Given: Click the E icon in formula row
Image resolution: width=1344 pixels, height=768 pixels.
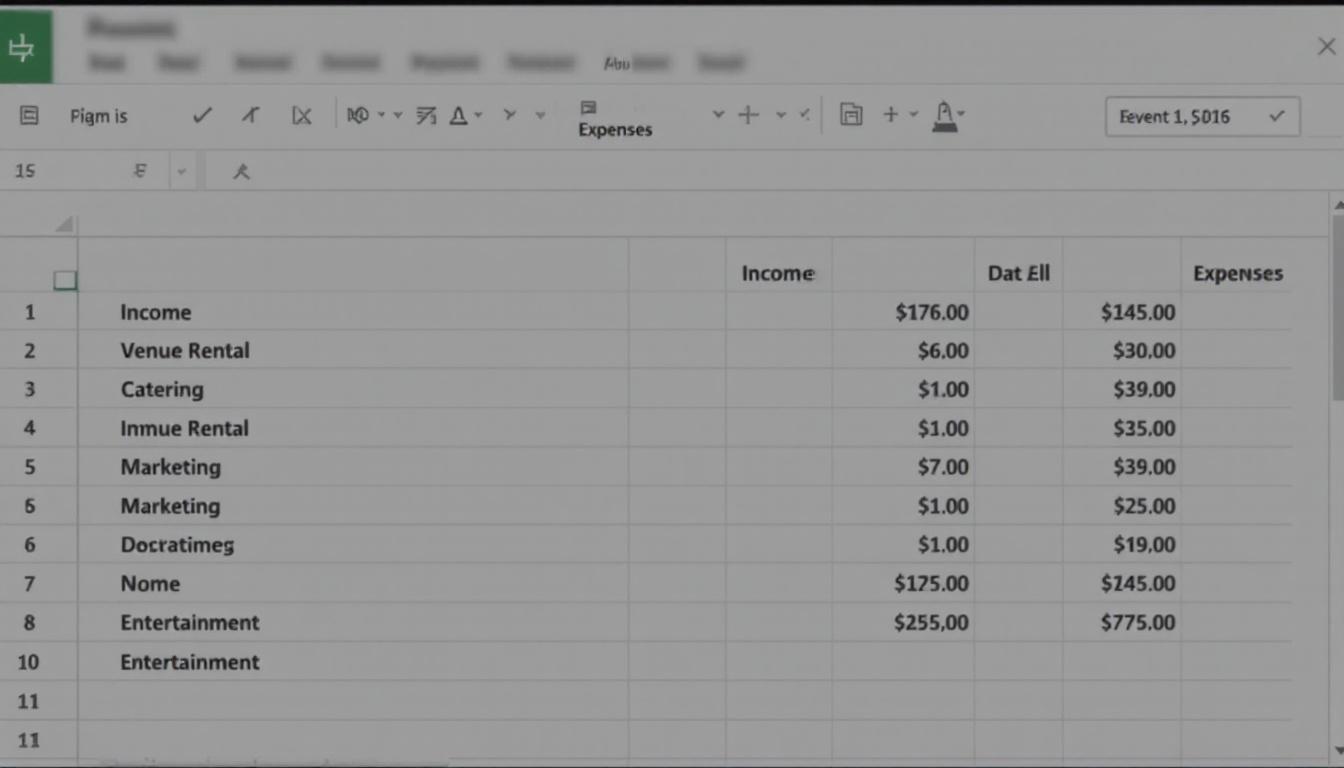Looking at the screenshot, I should [x=140, y=172].
